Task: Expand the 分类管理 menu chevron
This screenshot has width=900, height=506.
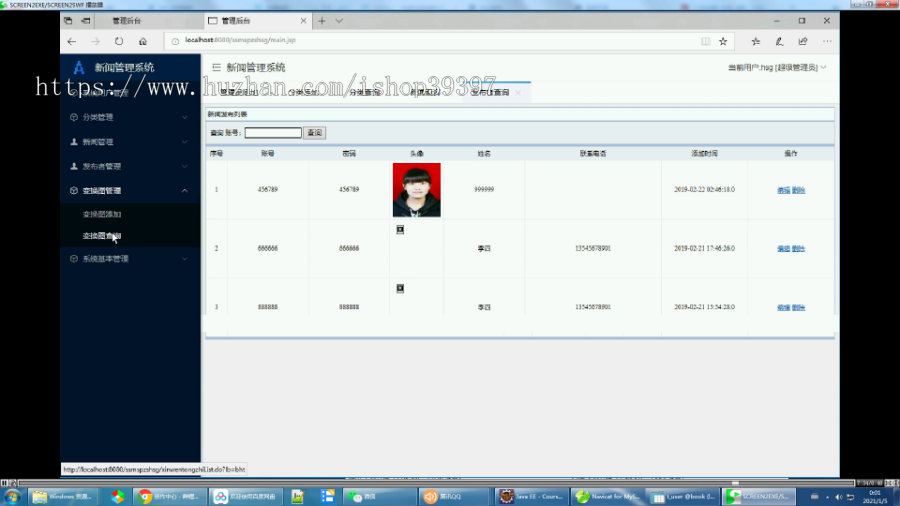Action: click(x=185, y=117)
